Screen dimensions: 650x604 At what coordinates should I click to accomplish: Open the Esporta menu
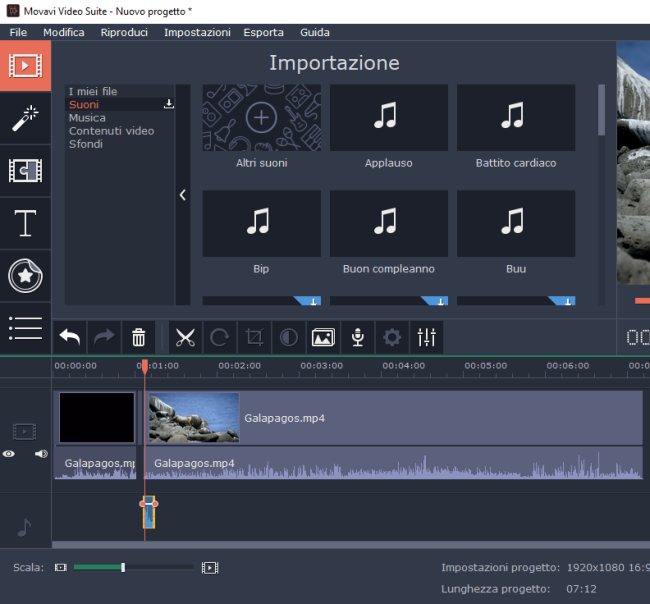[263, 32]
